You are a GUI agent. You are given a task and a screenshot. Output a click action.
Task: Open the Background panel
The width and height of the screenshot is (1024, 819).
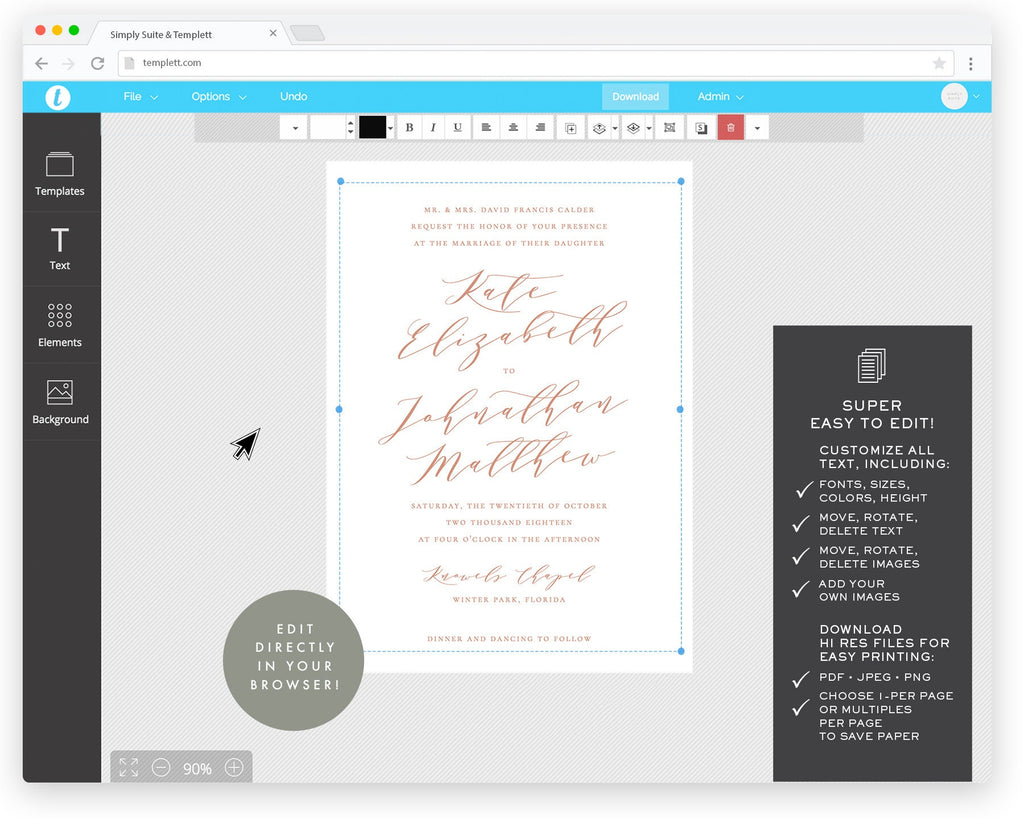coord(60,402)
